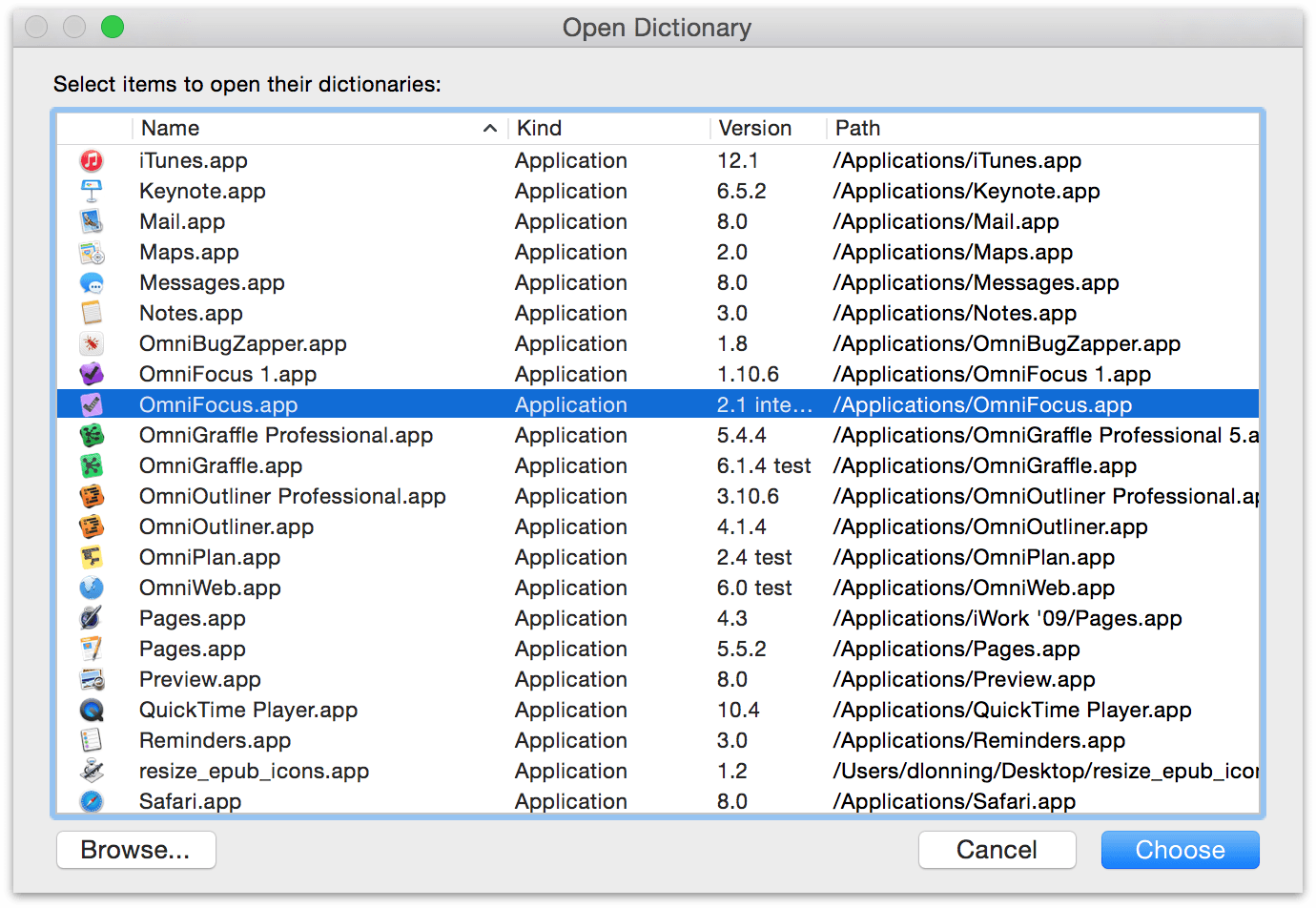This screenshot has width=1316, height=908.
Task: Click the Pages 4.3 iWork '09 icon
Action: pos(92,618)
